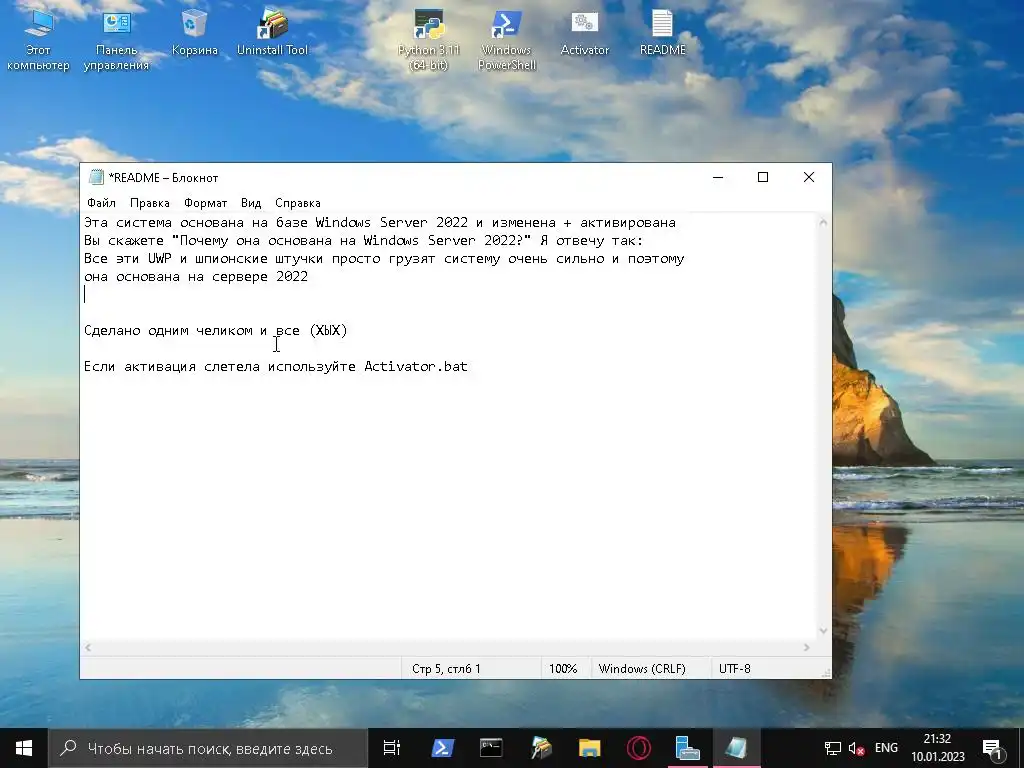Click horizontal scrollbar right arrow
Viewport: 1024px width, 768px height.
coord(807,648)
